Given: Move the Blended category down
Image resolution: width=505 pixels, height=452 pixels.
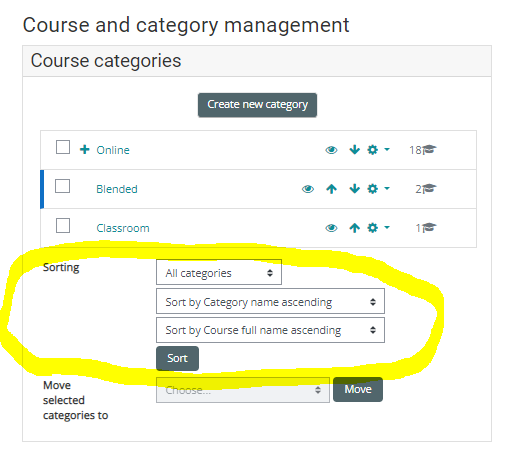Looking at the screenshot, I should pos(354,189).
